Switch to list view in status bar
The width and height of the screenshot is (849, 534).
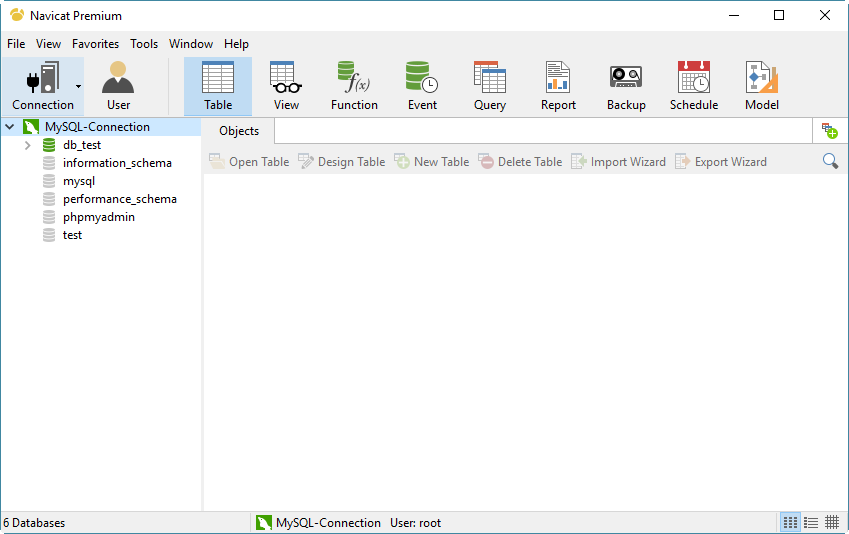[811, 523]
